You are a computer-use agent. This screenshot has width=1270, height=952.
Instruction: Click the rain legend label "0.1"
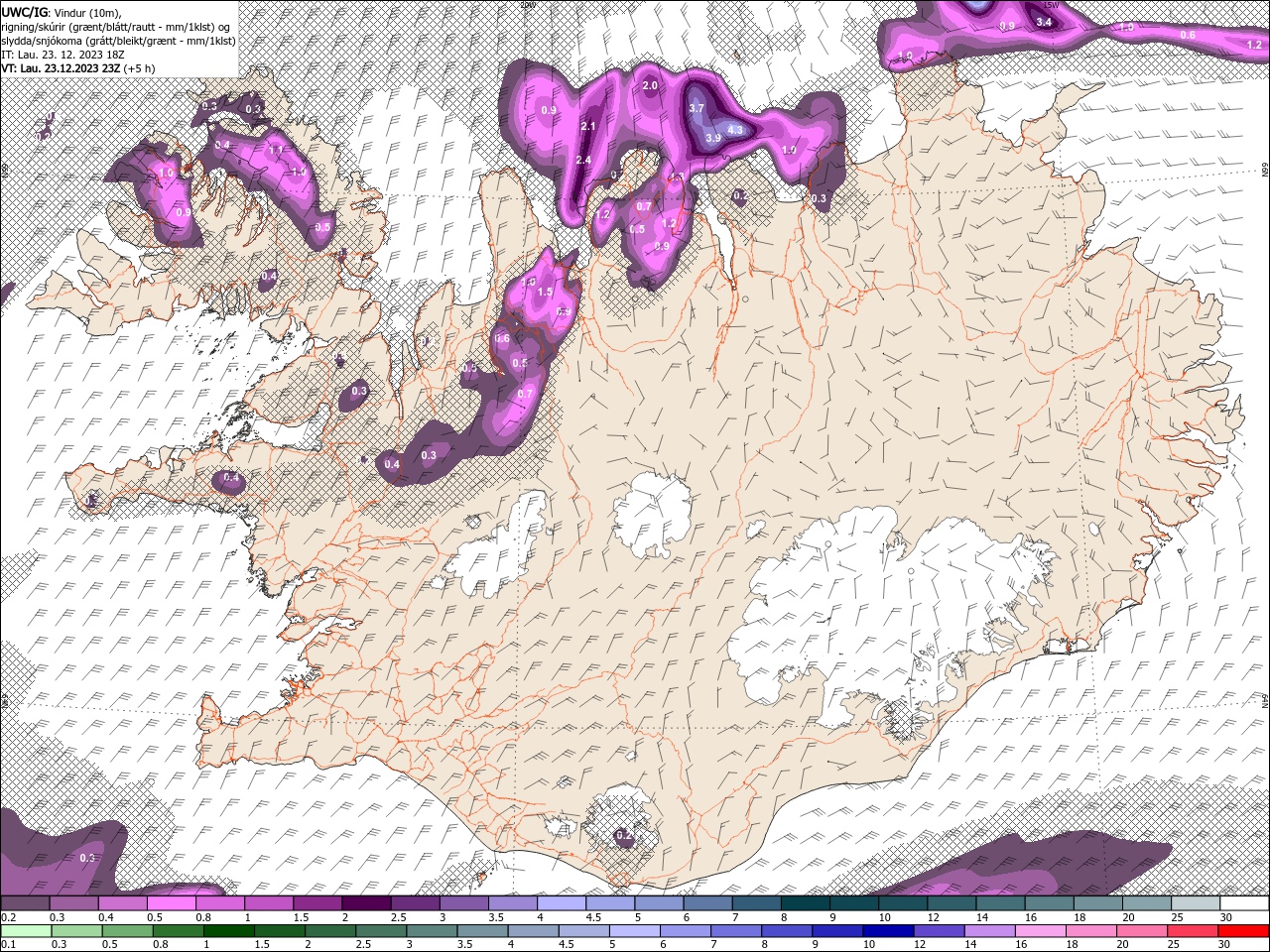[x=8, y=944]
